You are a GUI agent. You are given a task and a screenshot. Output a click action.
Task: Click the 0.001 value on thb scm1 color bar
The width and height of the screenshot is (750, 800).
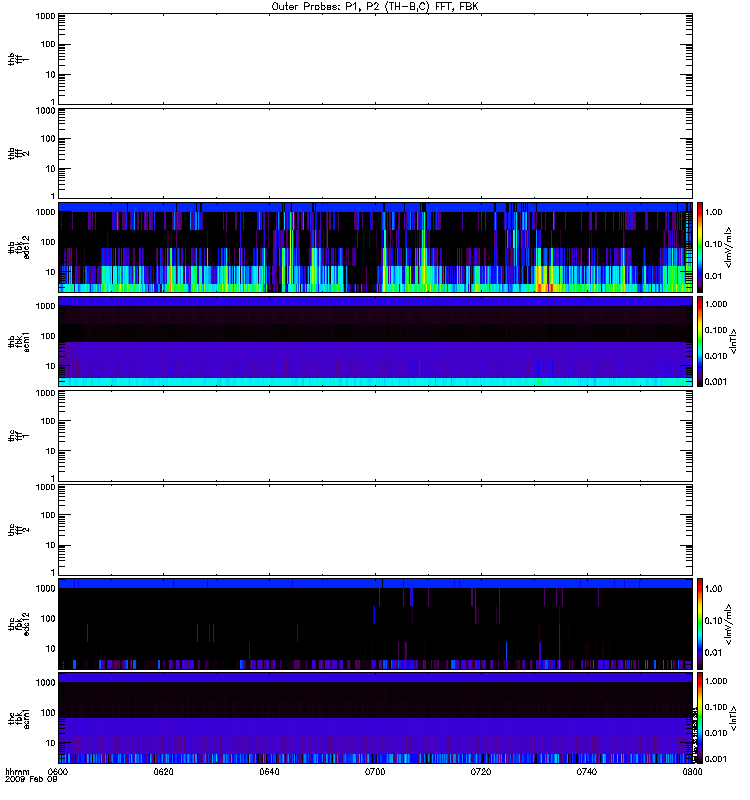[716, 382]
